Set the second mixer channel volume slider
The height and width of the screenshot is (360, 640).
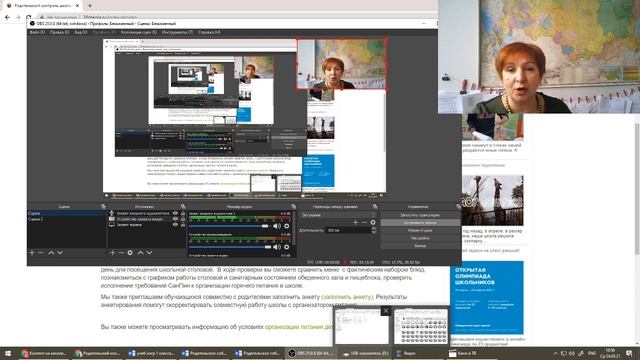coord(230,247)
